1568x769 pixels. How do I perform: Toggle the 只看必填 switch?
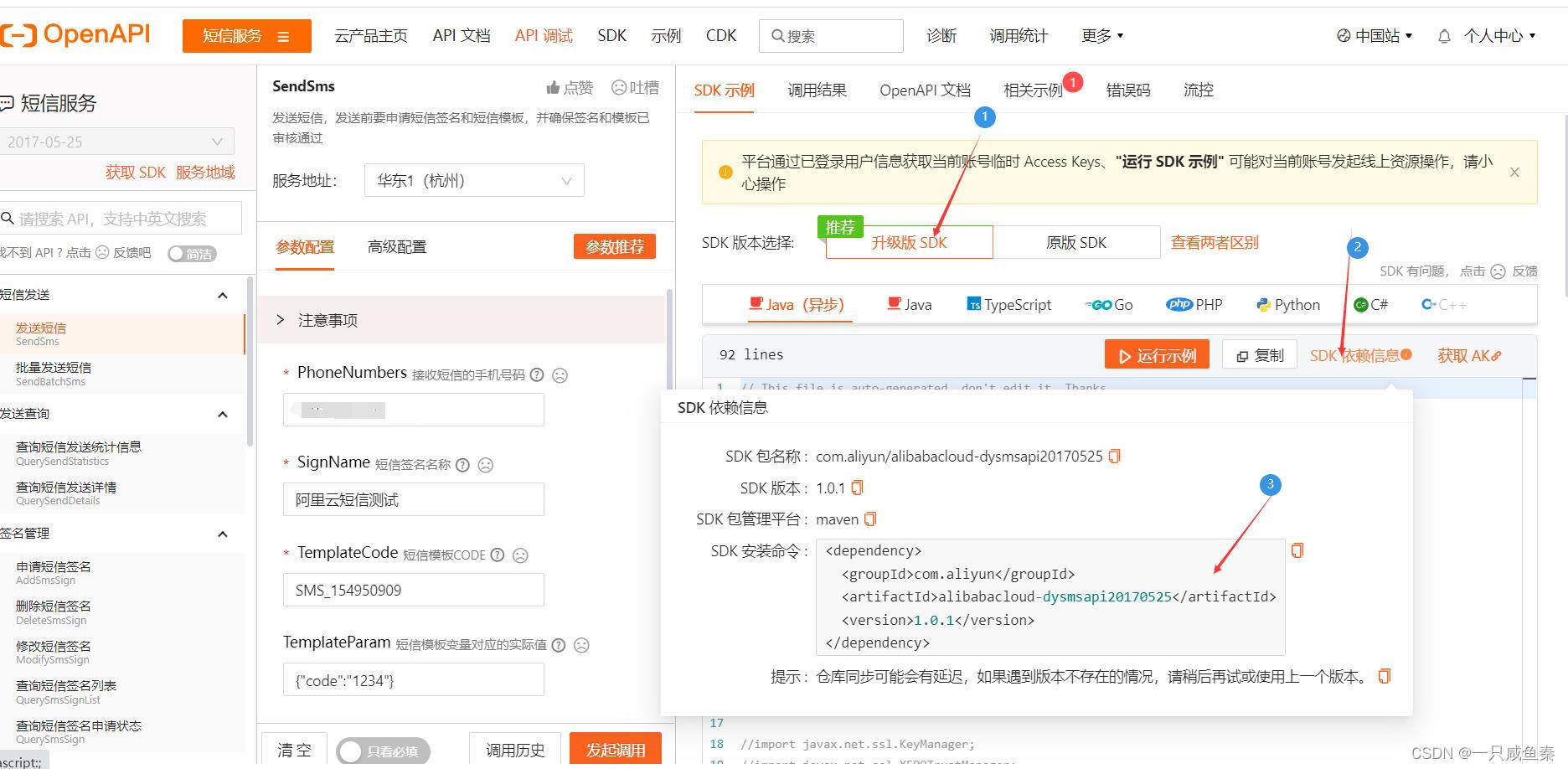pos(383,751)
